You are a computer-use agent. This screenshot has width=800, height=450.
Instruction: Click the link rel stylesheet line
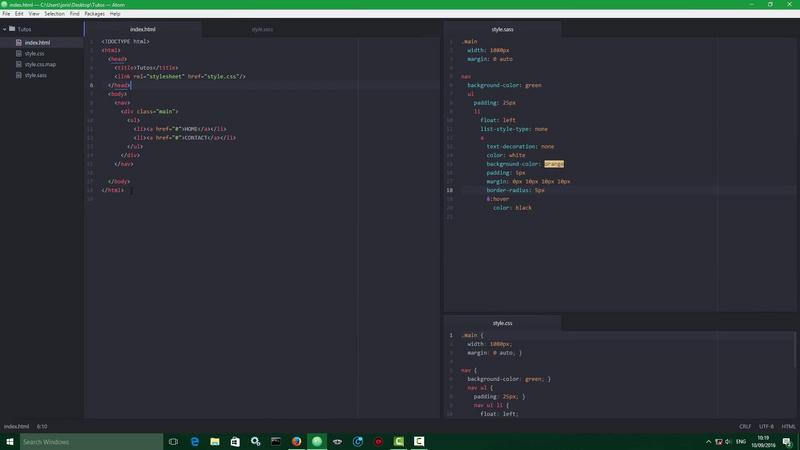[180, 77]
